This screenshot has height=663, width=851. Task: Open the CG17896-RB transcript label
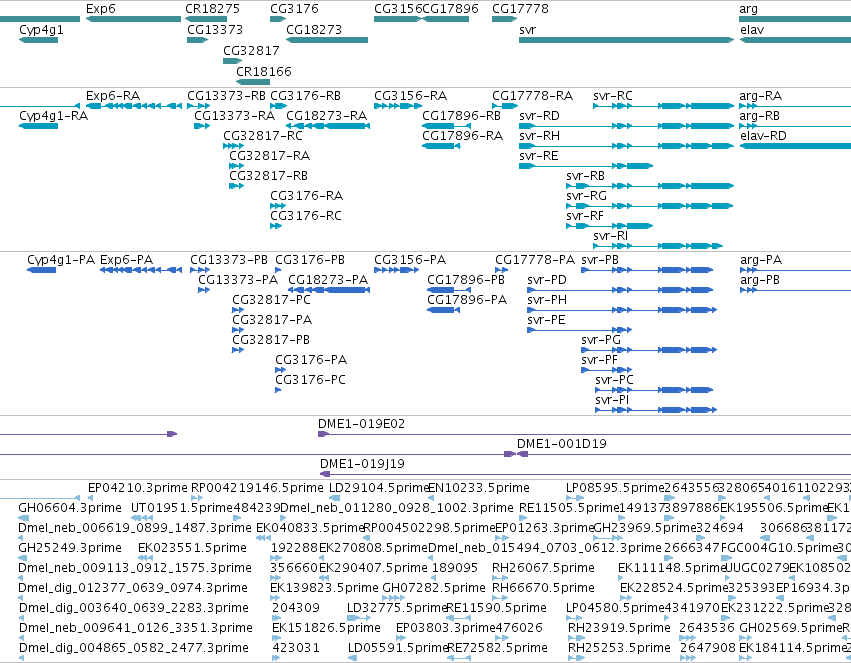[x=461, y=116]
